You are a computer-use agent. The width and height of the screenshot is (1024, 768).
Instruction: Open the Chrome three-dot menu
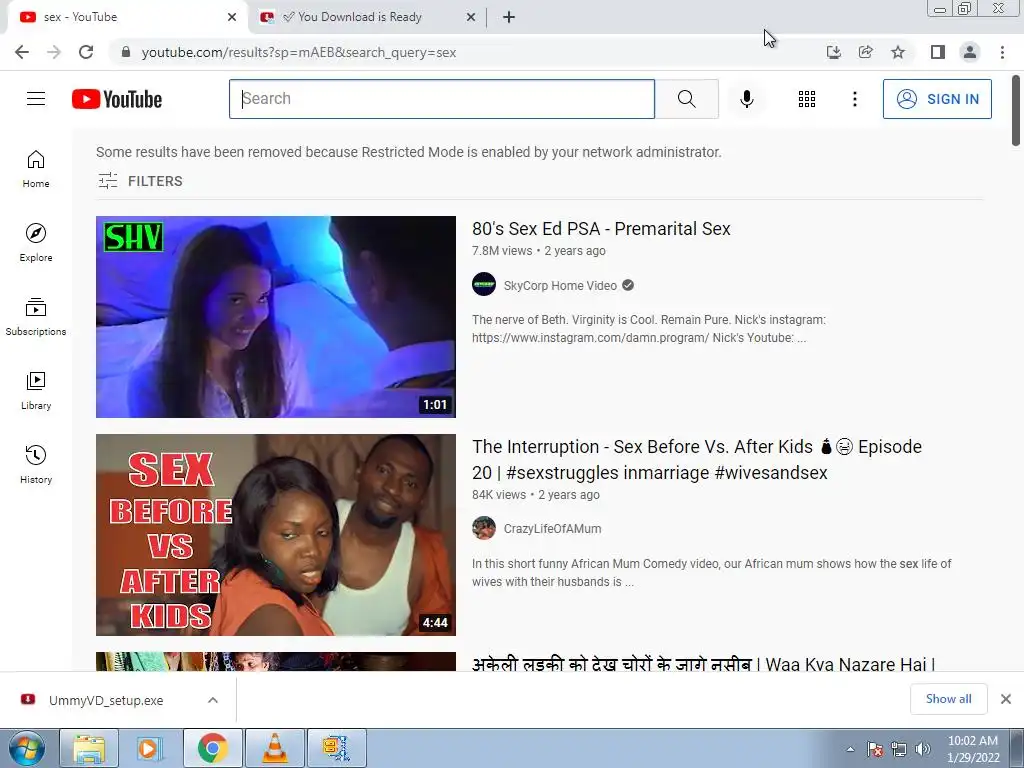coord(1002,52)
